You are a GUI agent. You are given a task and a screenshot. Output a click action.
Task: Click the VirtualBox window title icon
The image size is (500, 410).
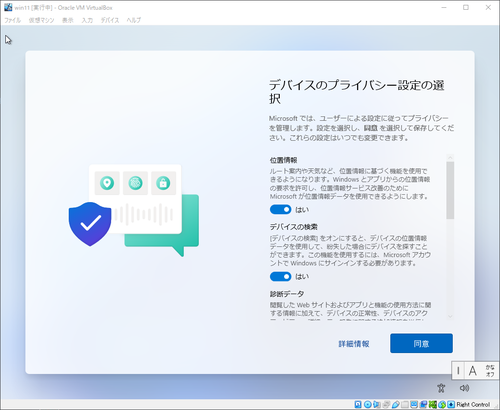click(8, 7)
